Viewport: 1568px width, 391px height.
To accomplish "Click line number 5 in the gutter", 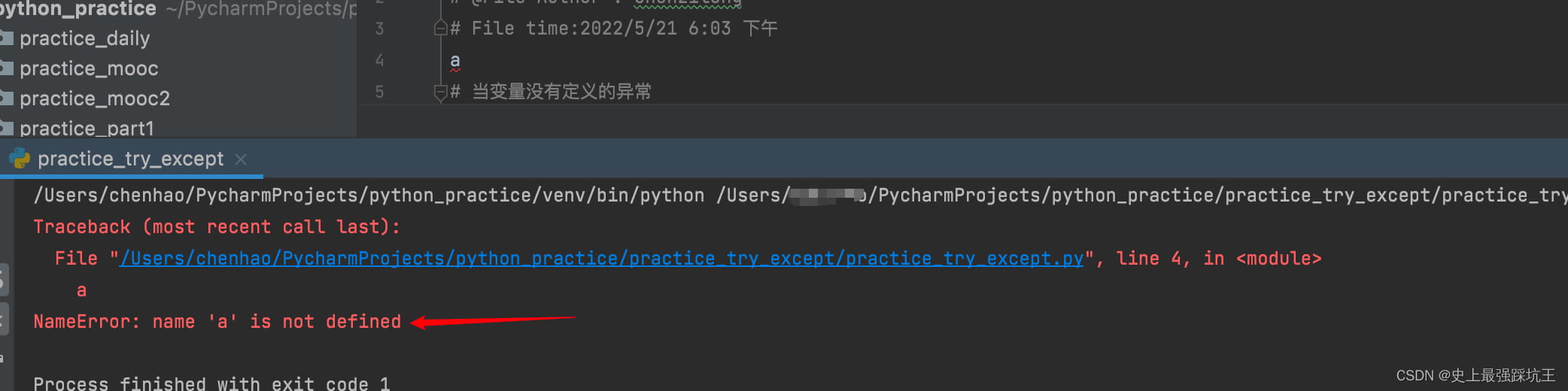I will point(379,92).
